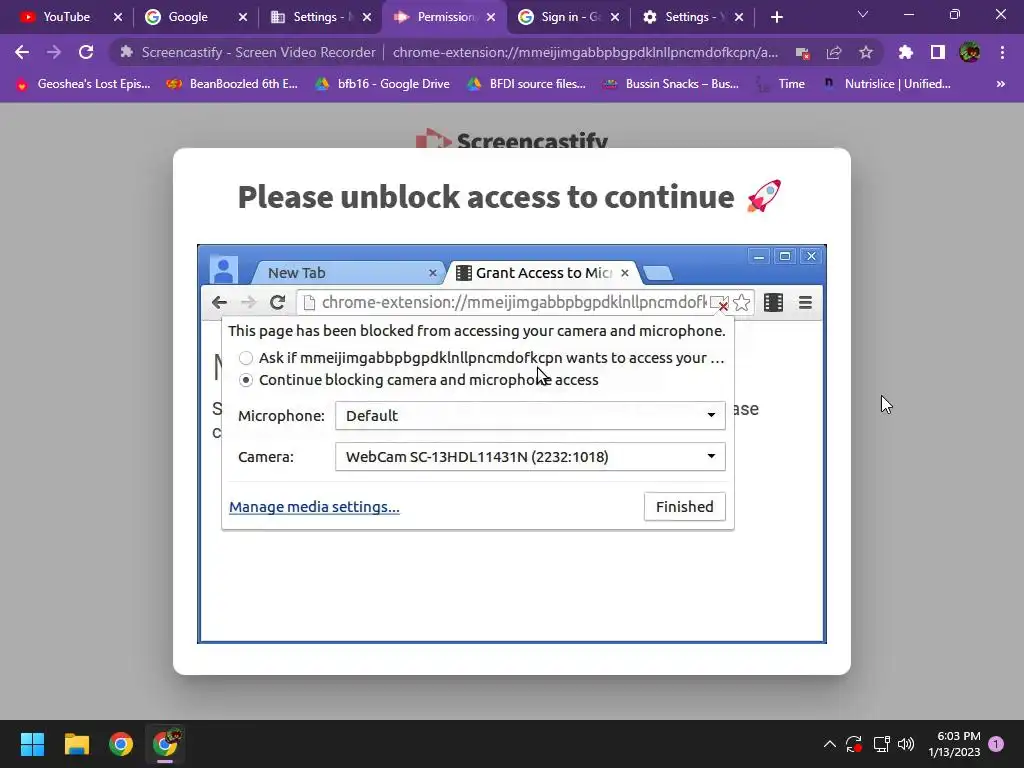This screenshot has height=768, width=1024.
Task: Open the clock and date panel
Action: point(954,744)
